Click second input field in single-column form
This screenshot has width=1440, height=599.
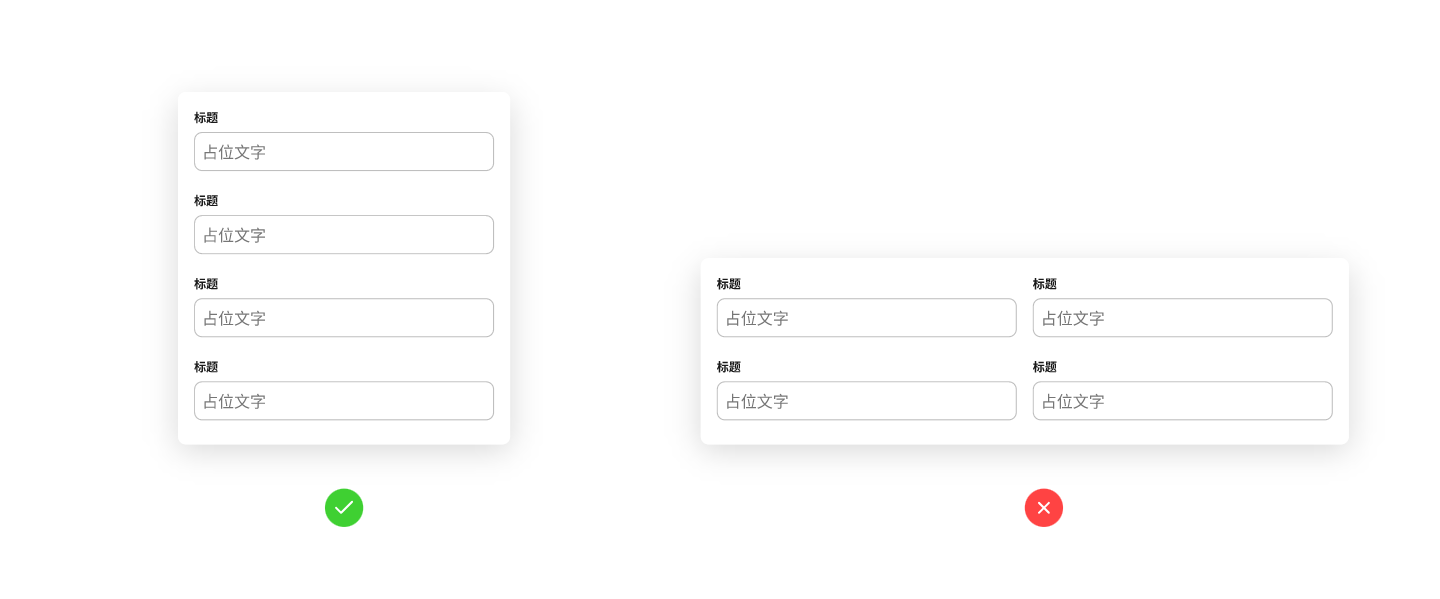(x=344, y=235)
